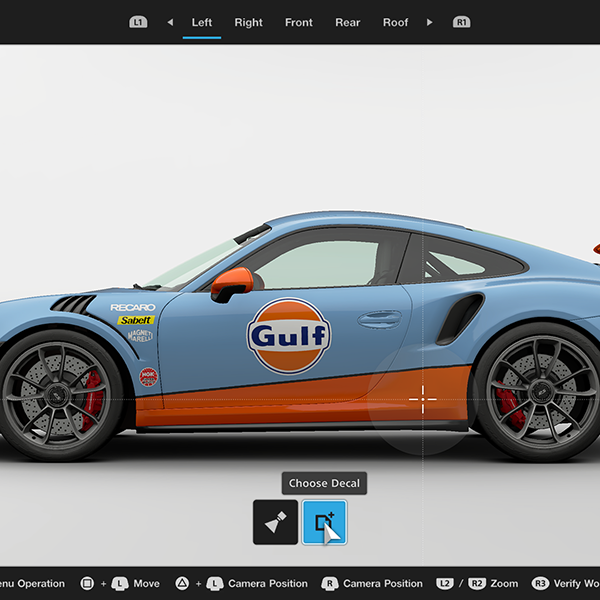Click the door handle on the car

(380, 320)
